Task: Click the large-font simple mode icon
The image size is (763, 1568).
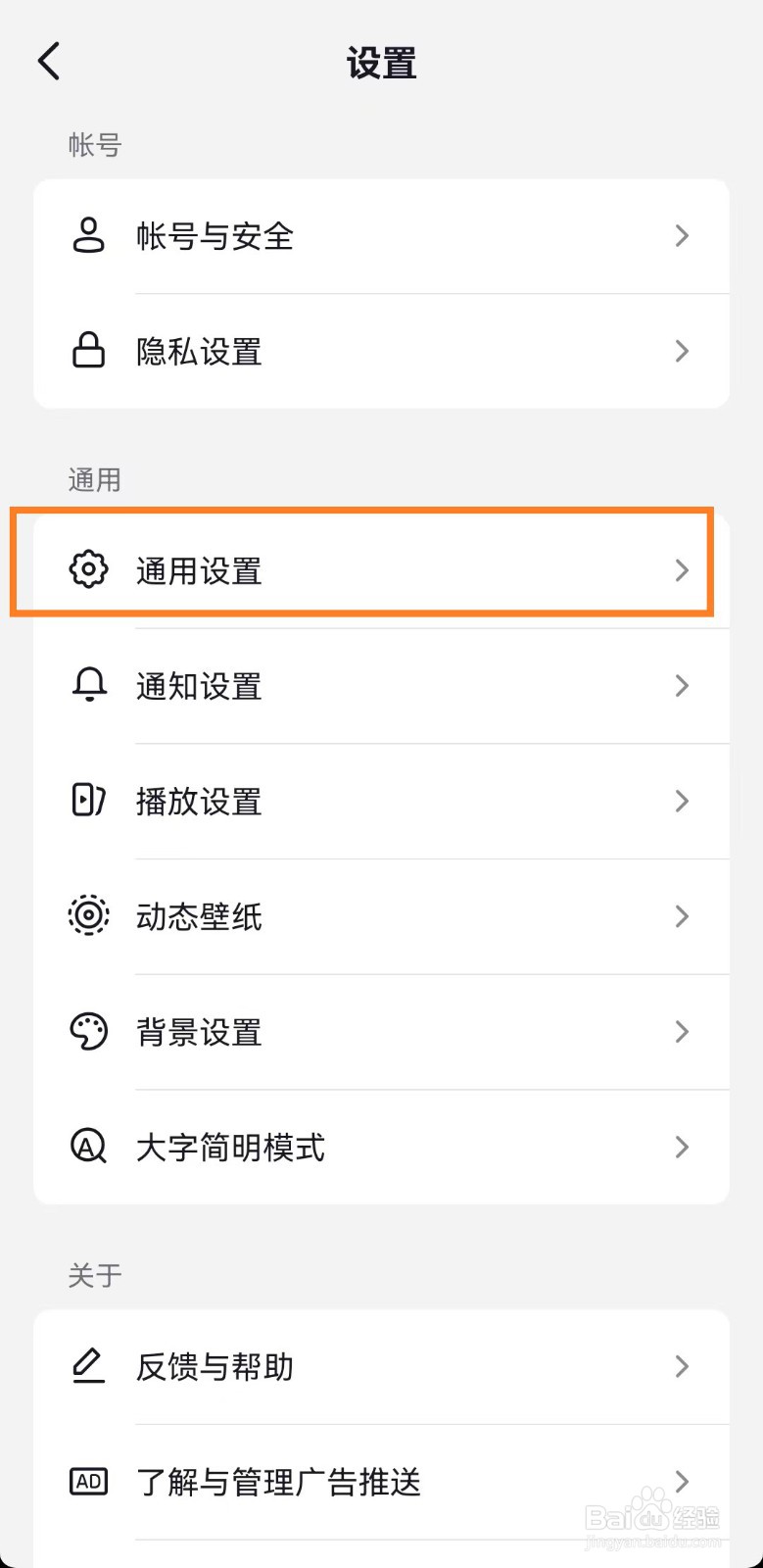Action: 88,1147
